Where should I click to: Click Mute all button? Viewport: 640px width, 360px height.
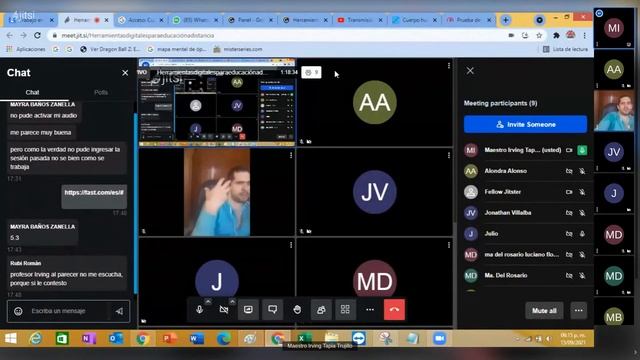[x=544, y=311]
